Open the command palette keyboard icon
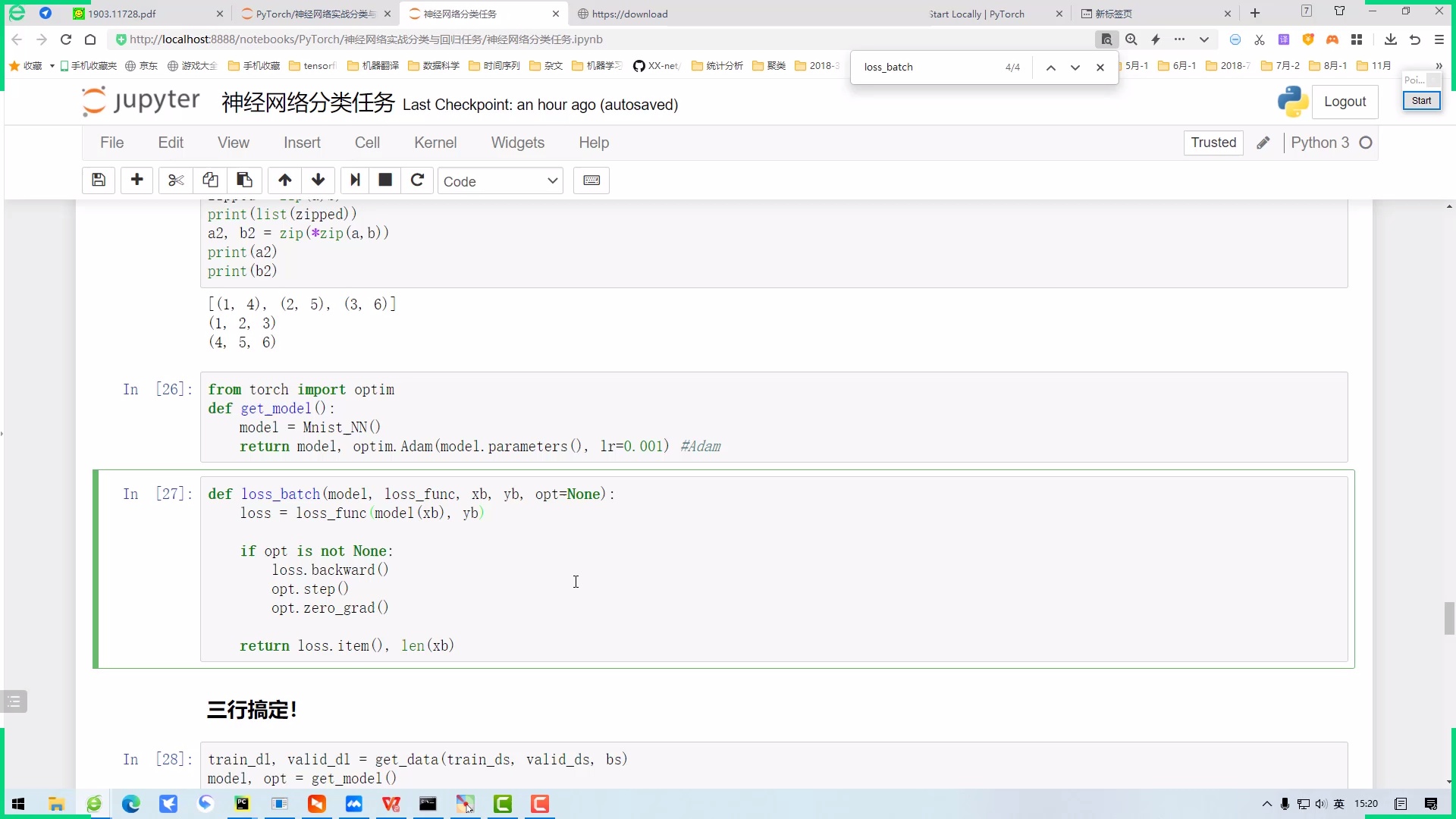 [x=591, y=180]
